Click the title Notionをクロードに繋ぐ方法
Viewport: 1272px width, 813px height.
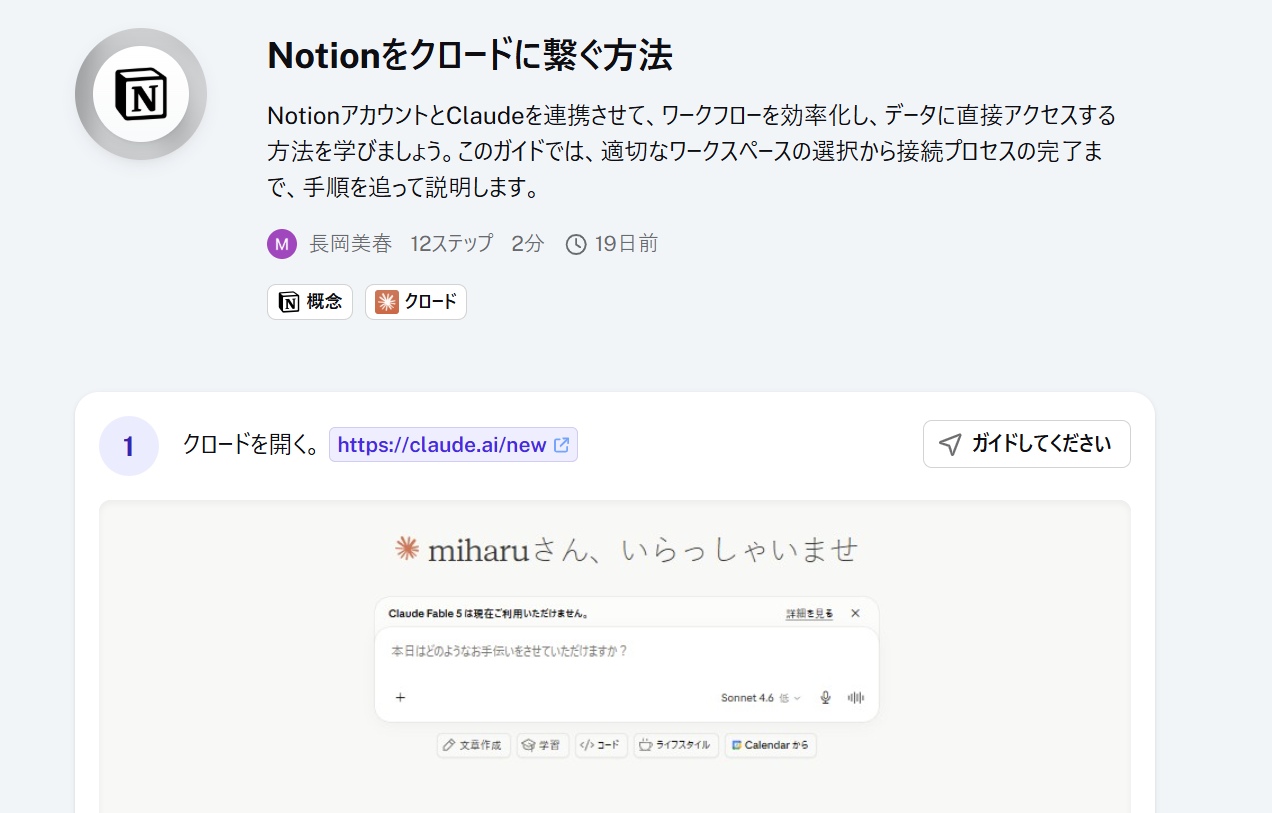point(470,56)
